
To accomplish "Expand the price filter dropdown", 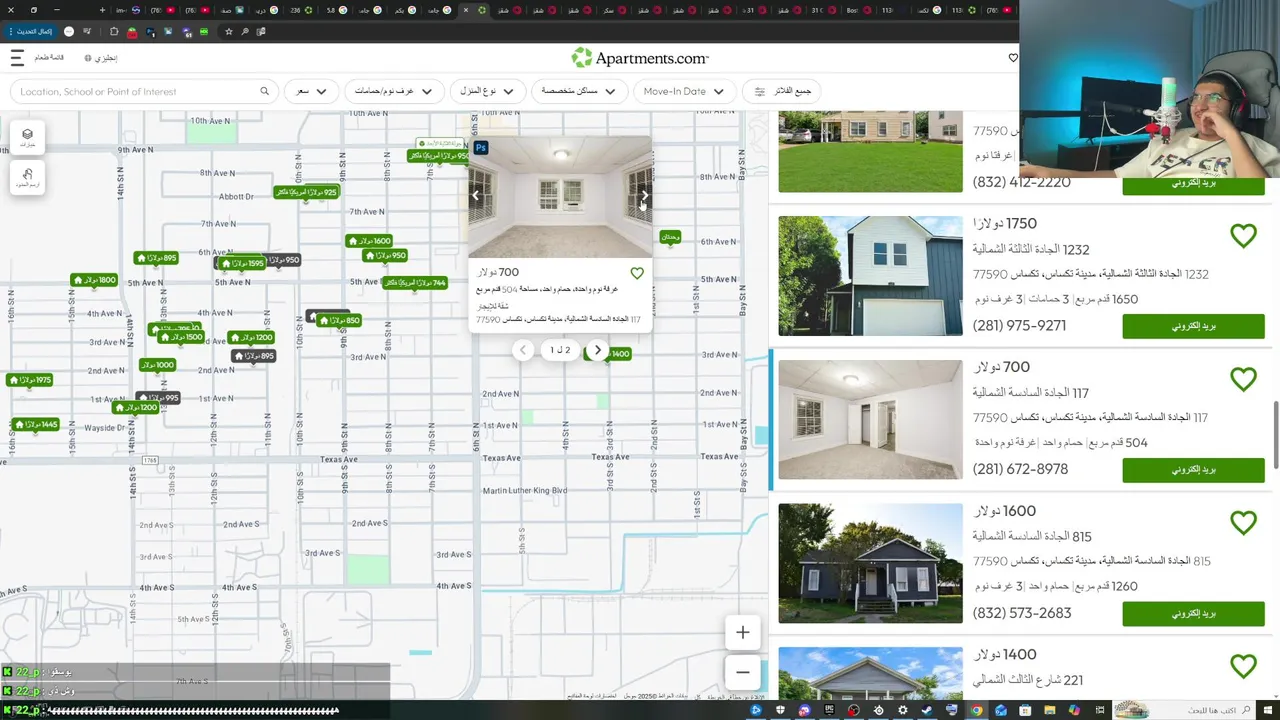I will coord(311,91).
